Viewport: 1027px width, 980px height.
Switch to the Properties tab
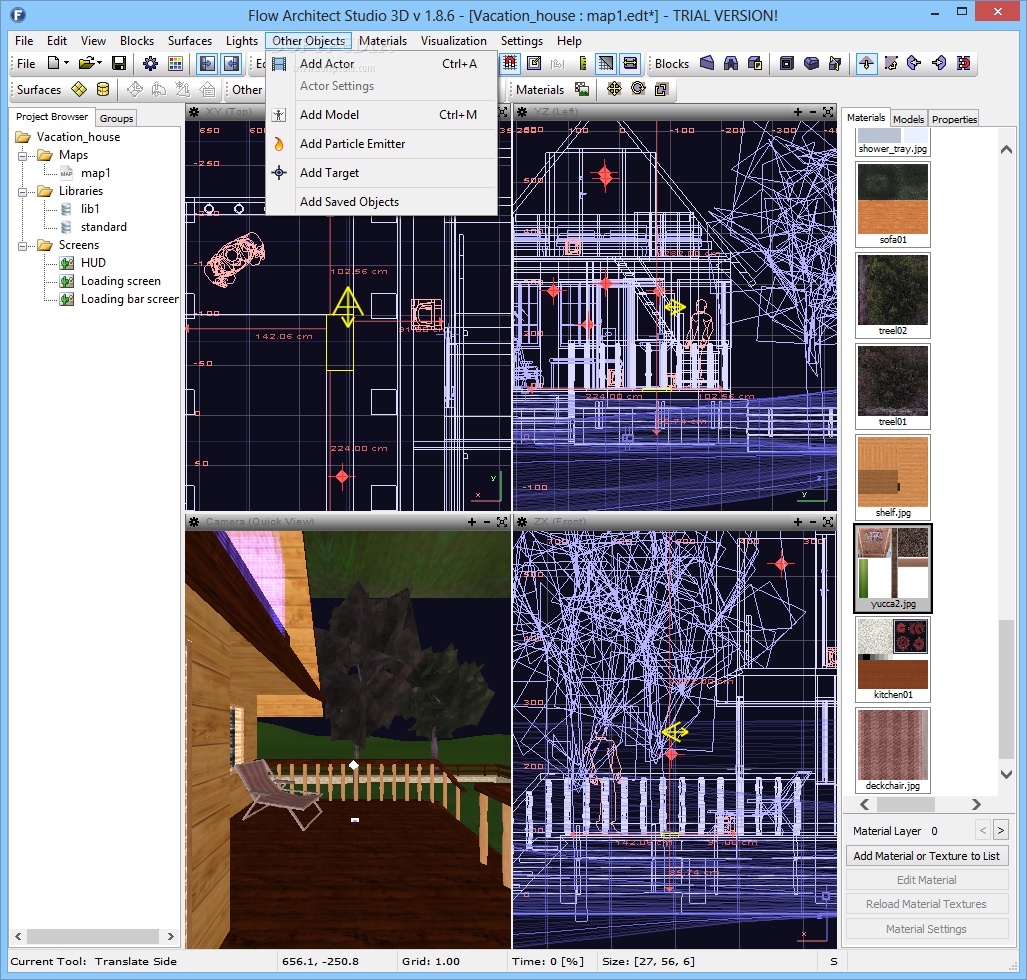954,119
